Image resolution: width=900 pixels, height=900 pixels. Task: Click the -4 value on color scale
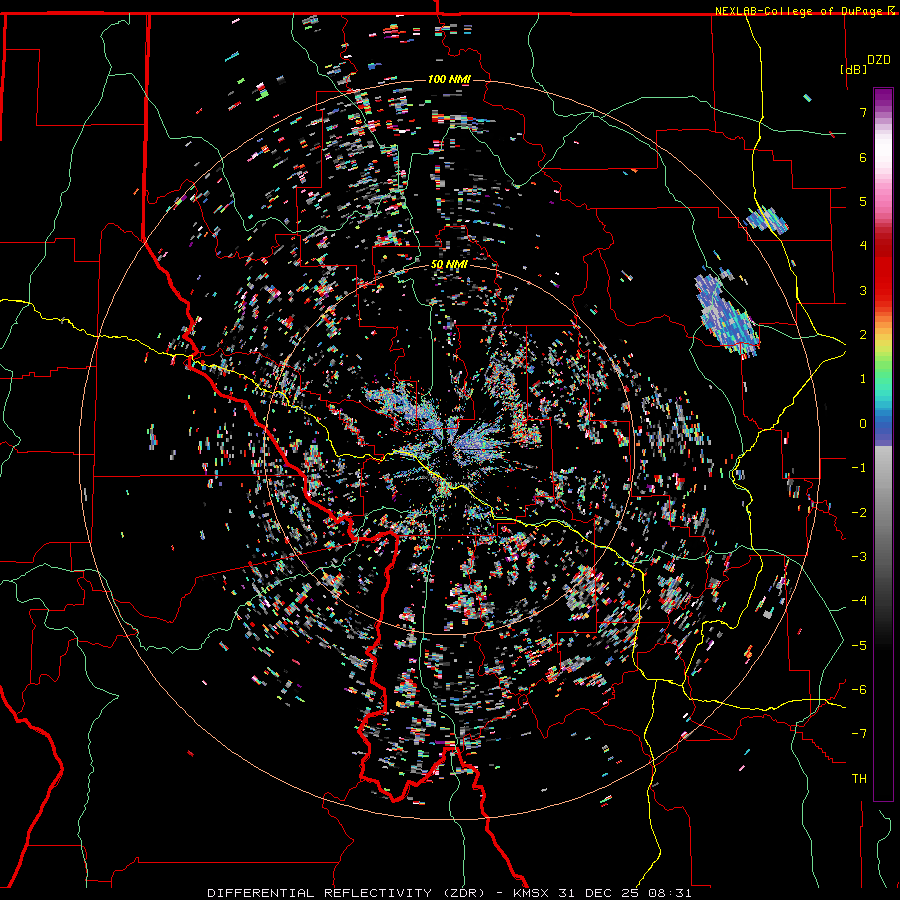859,601
